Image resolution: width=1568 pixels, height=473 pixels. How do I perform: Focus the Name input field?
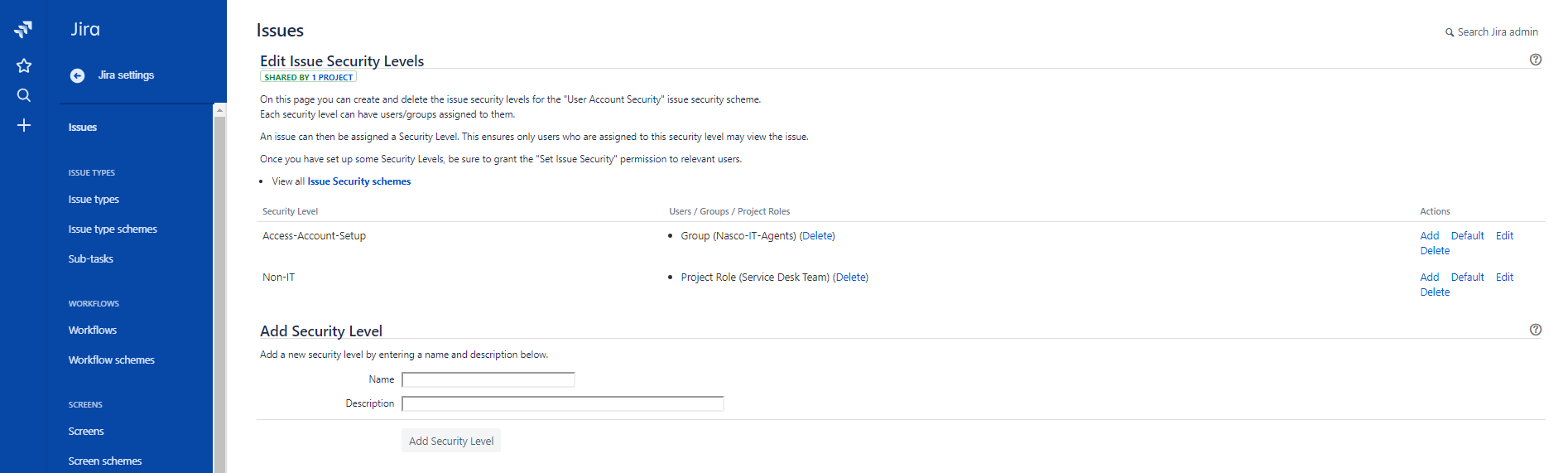click(x=488, y=379)
